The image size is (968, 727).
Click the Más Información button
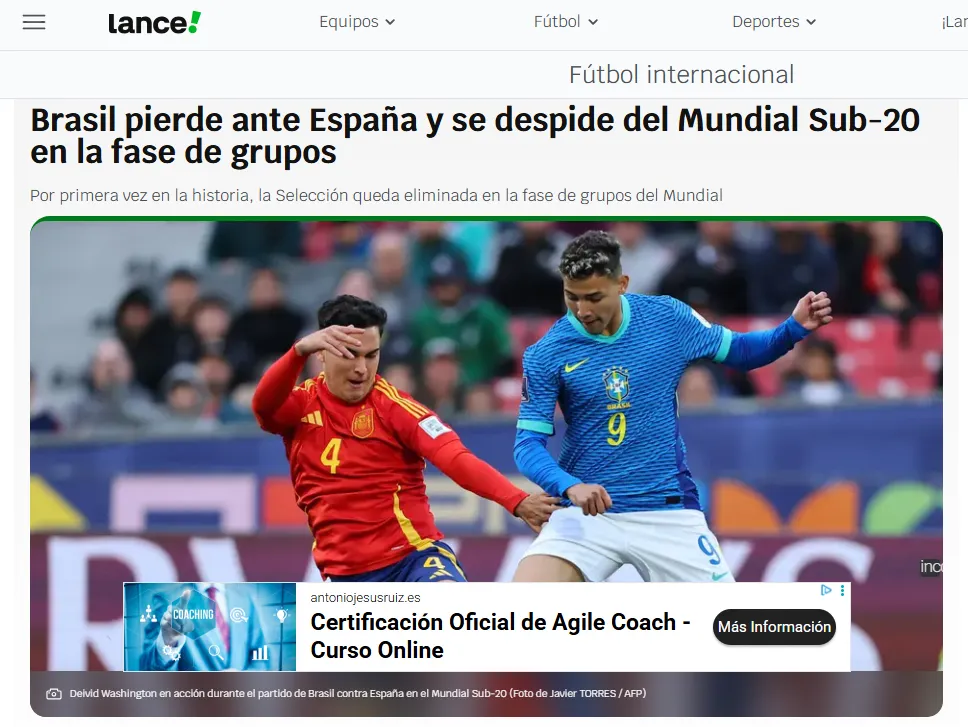click(774, 627)
